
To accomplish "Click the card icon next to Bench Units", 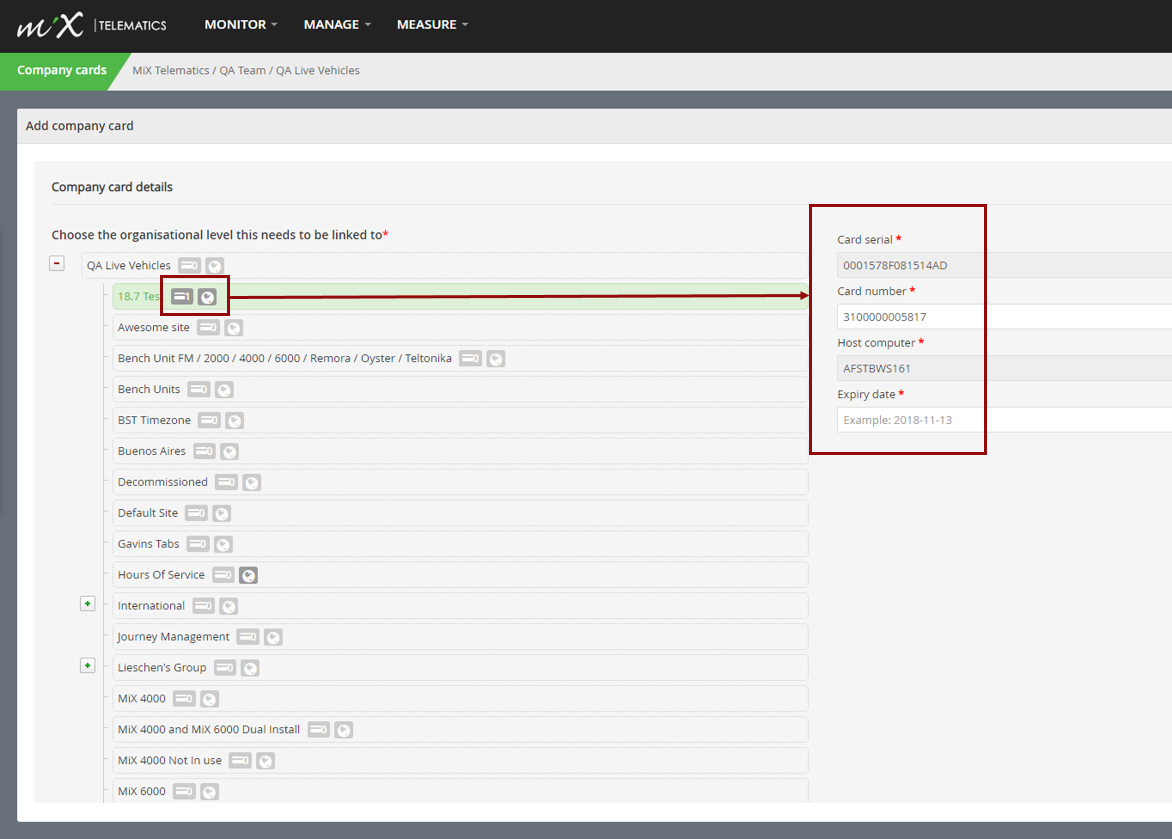I will click(199, 390).
